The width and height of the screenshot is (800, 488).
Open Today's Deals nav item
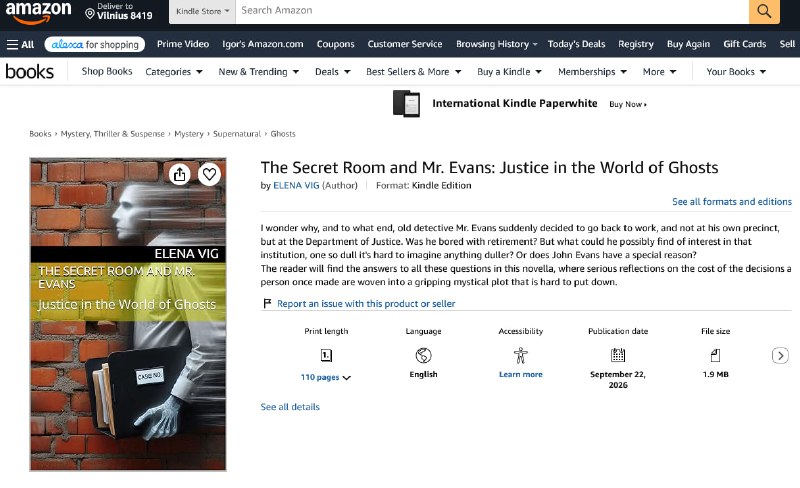pyautogui.click(x=577, y=44)
